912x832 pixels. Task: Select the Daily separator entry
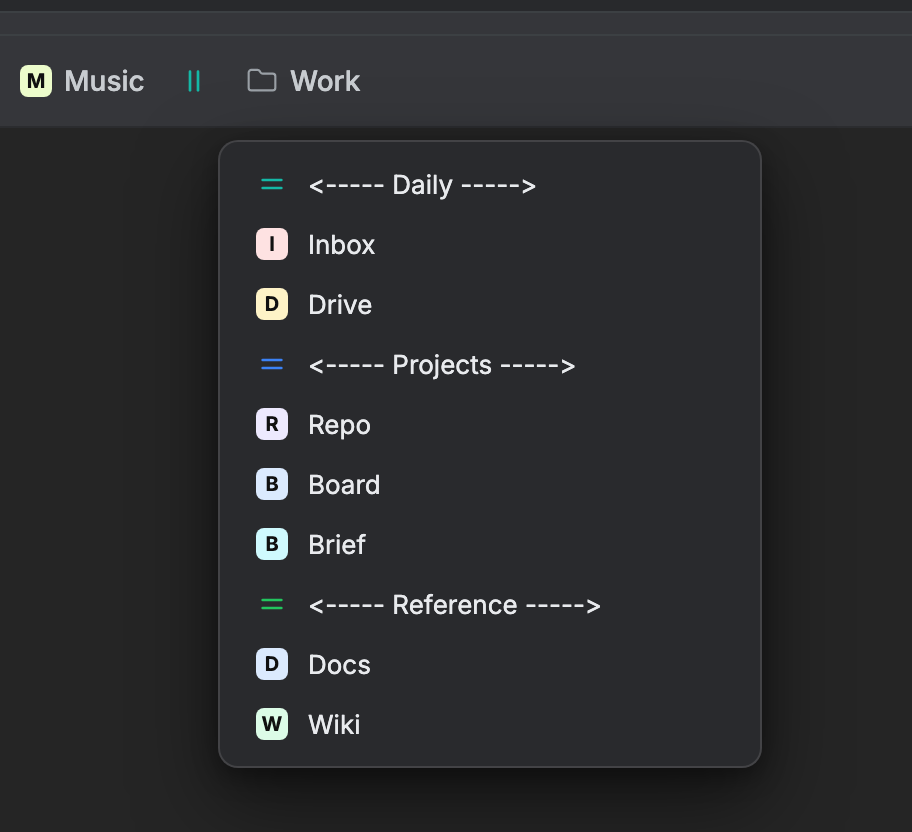point(422,186)
